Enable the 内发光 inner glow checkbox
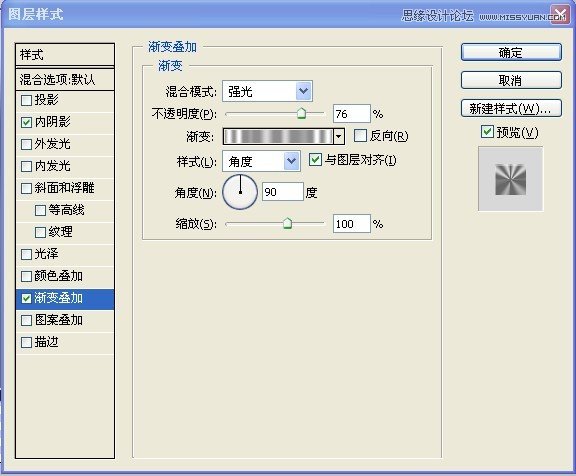Viewport: 576px width, 476px height. tap(26, 166)
